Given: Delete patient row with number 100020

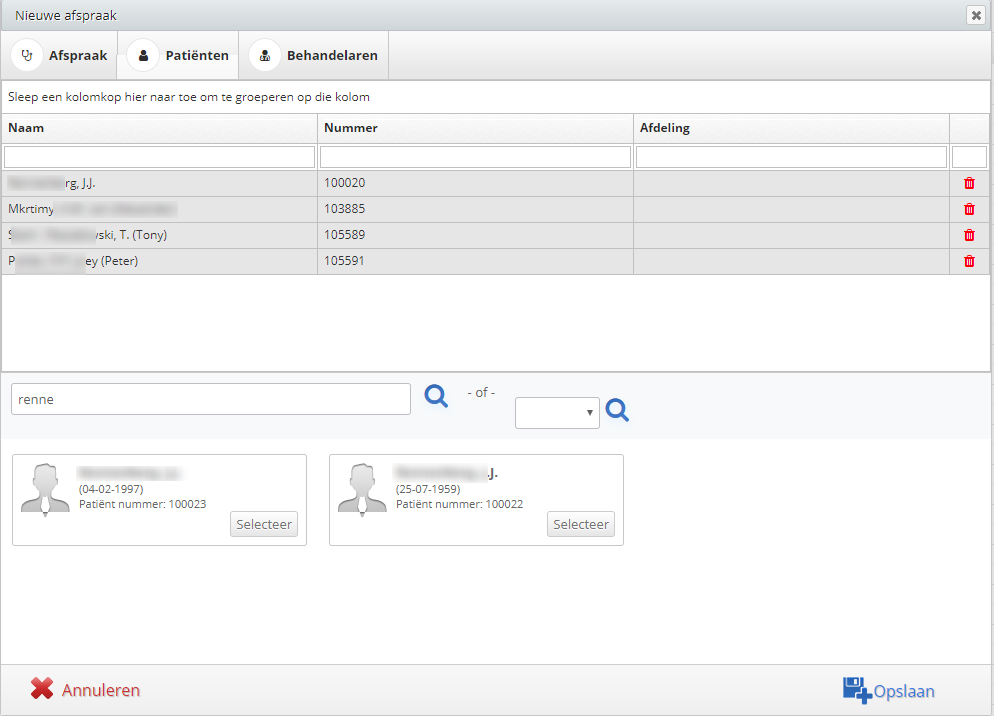Looking at the screenshot, I should click(x=969, y=183).
